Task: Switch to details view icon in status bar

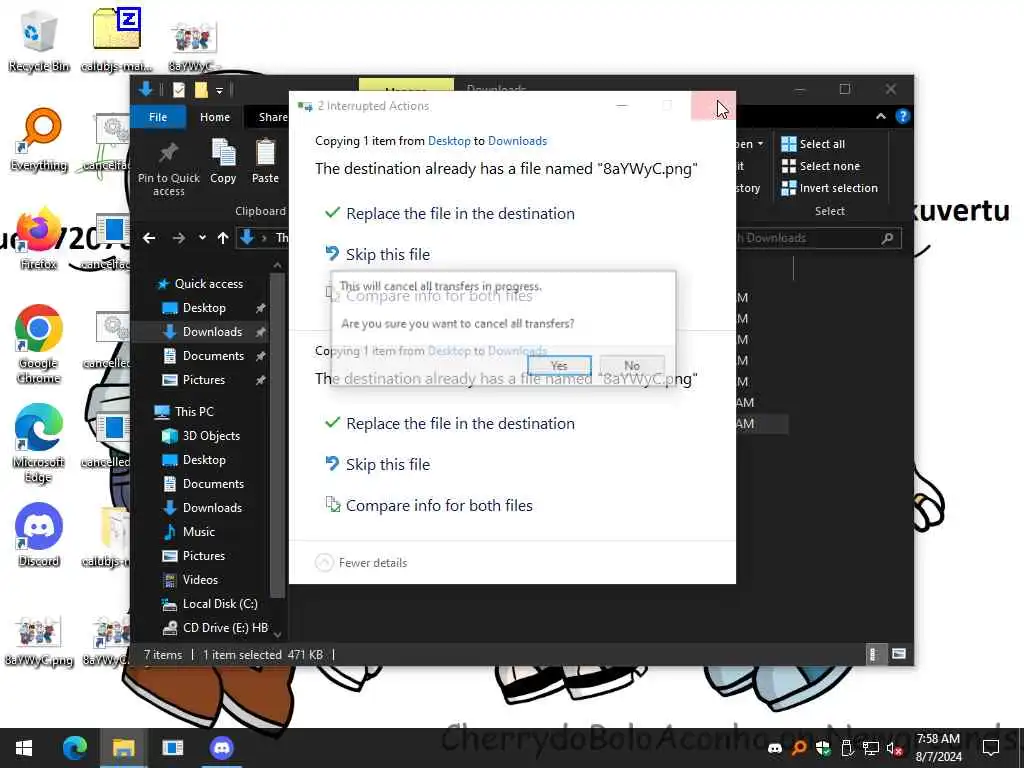Action: tap(873, 654)
